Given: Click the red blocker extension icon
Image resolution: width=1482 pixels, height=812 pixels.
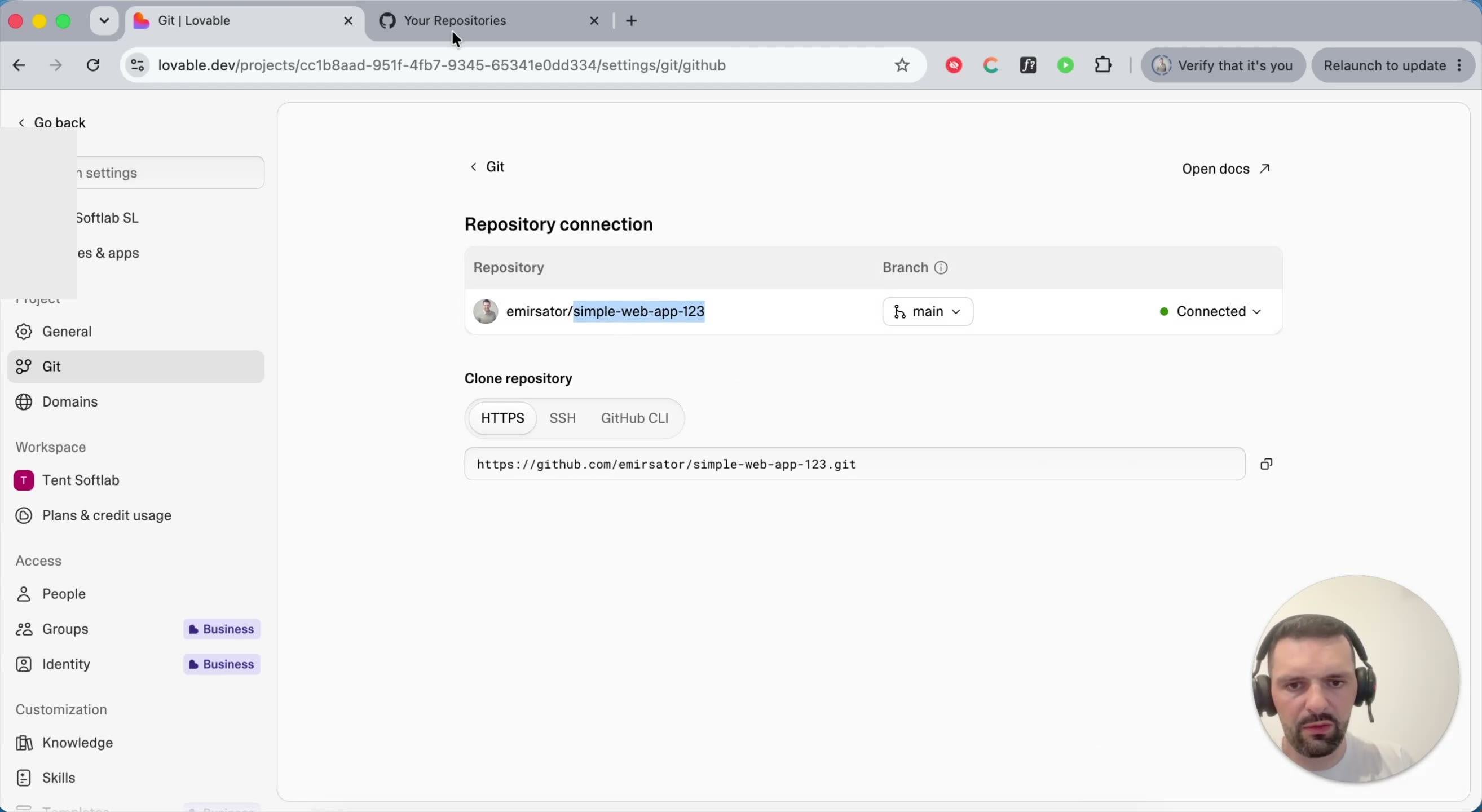Looking at the screenshot, I should pos(954,65).
